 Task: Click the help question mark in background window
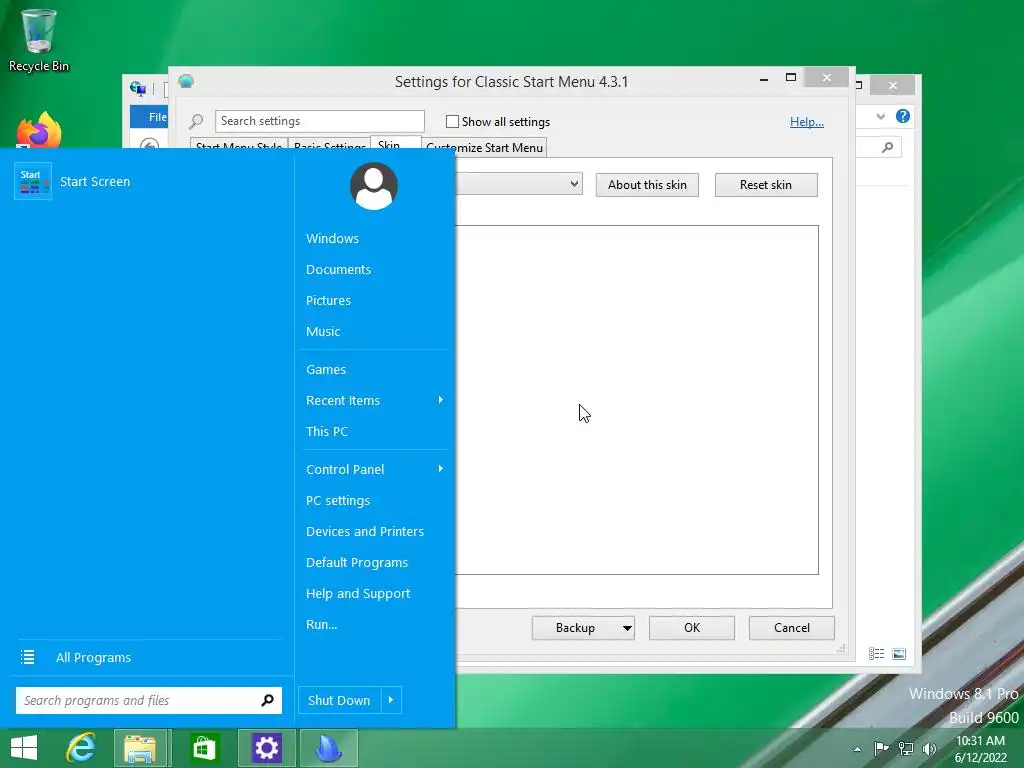tap(903, 116)
